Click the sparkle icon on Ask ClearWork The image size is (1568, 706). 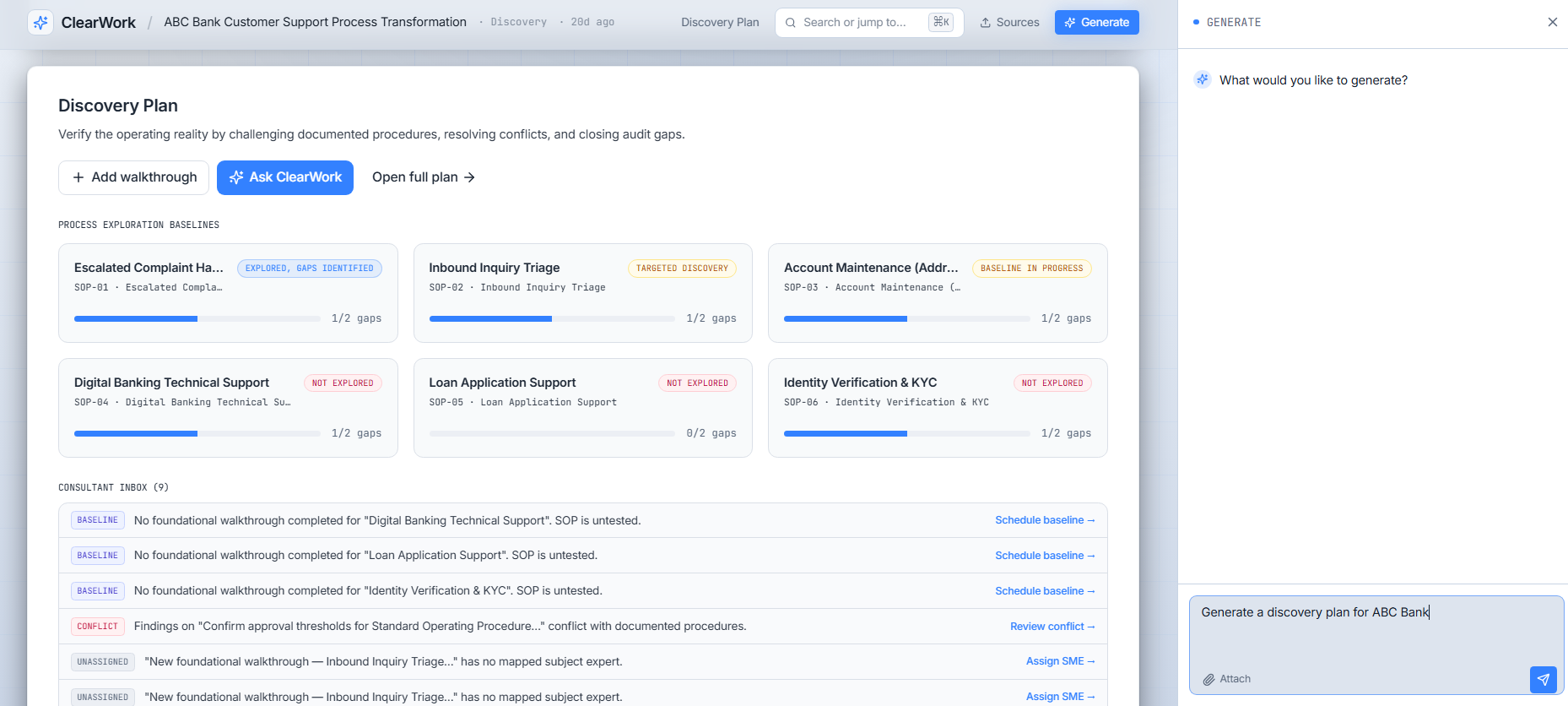[x=236, y=177]
